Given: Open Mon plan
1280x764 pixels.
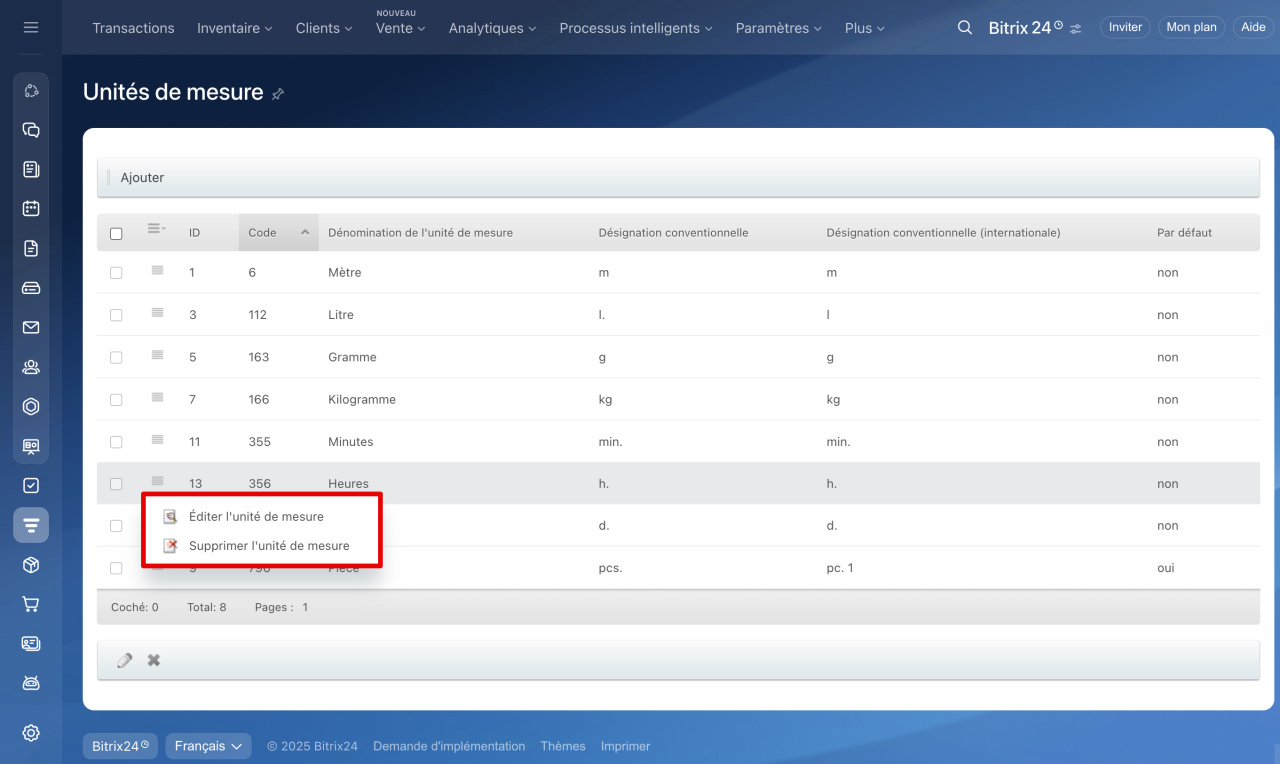Looking at the screenshot, I should [1192, 27].
